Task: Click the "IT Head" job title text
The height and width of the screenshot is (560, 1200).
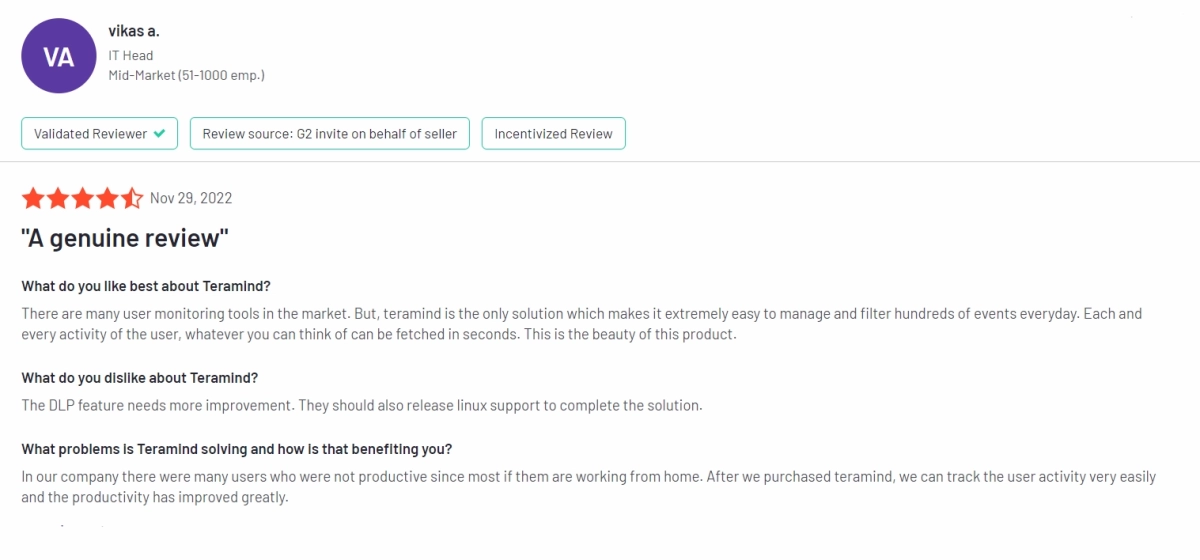Action: click(131, 55)
